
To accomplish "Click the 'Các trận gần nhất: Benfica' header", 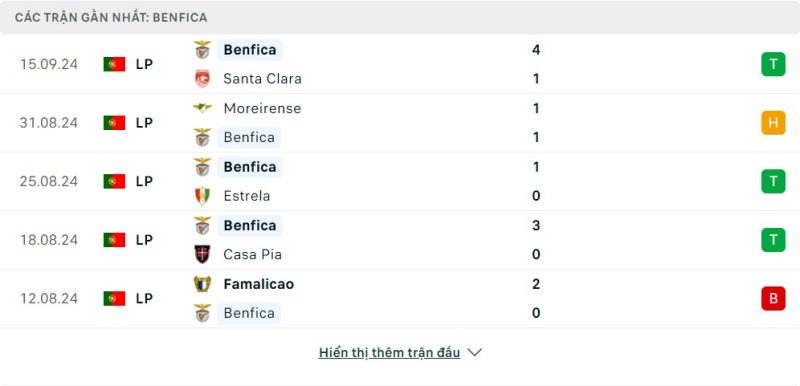I will [111, 17].
